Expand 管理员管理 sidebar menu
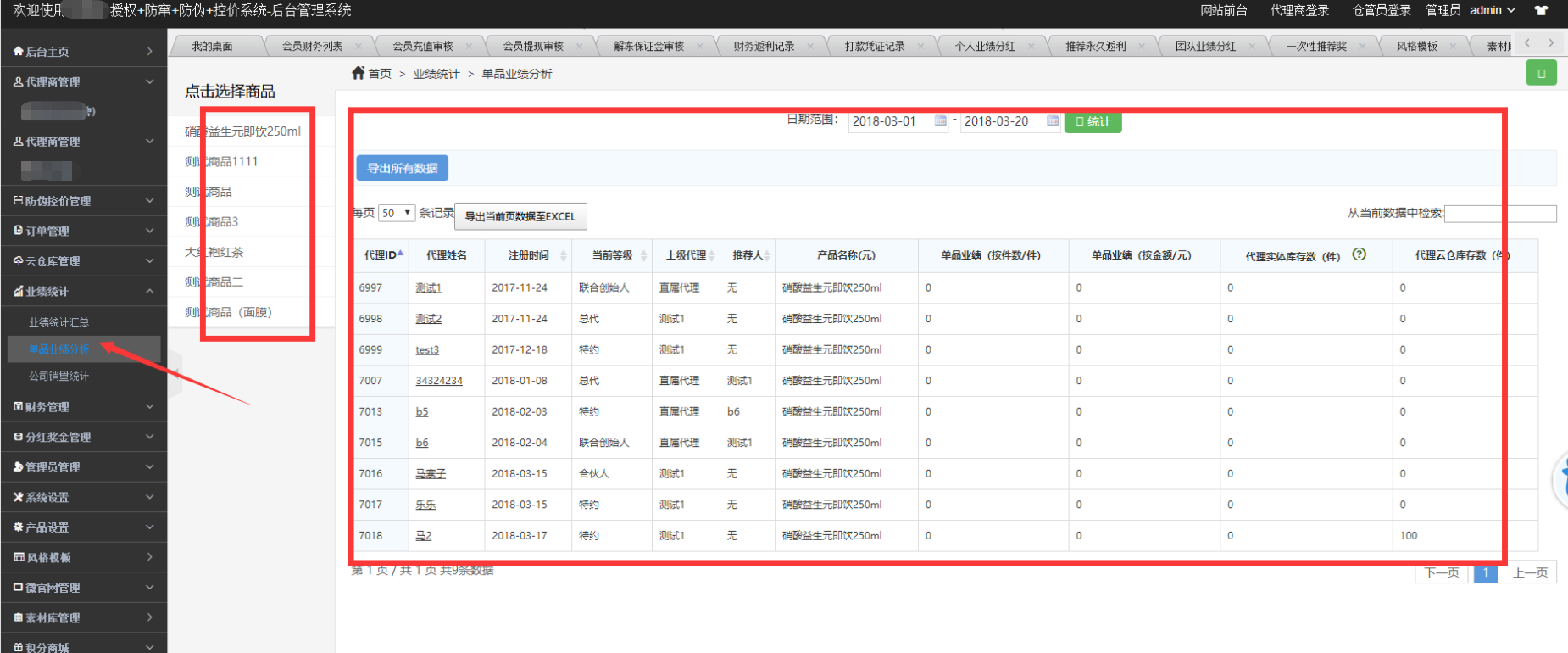Viewport: 1568px width, 653px height. [x=83, y=467]
